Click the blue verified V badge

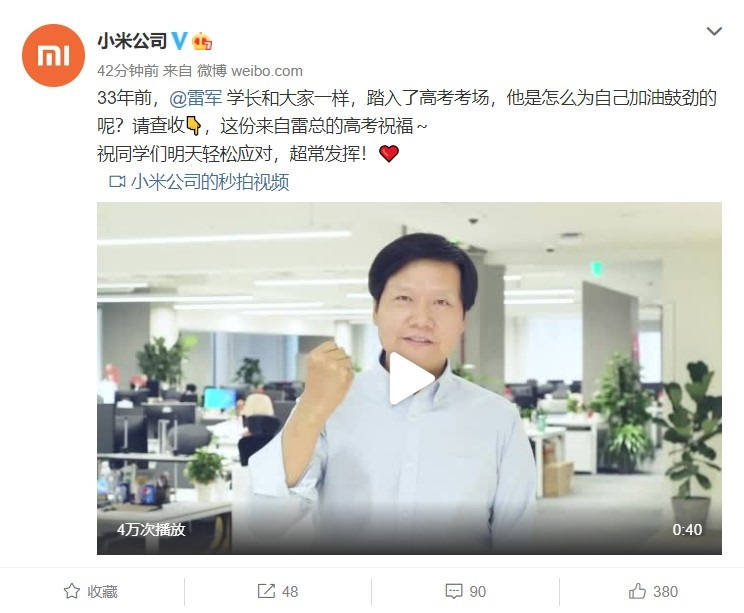coord(179,41)
